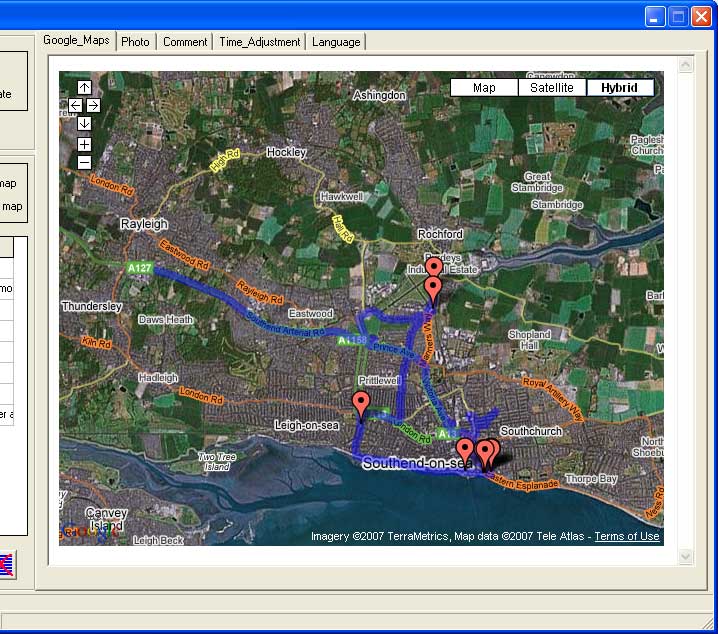Click the red crossed icon at bottom left

(7, 565)
